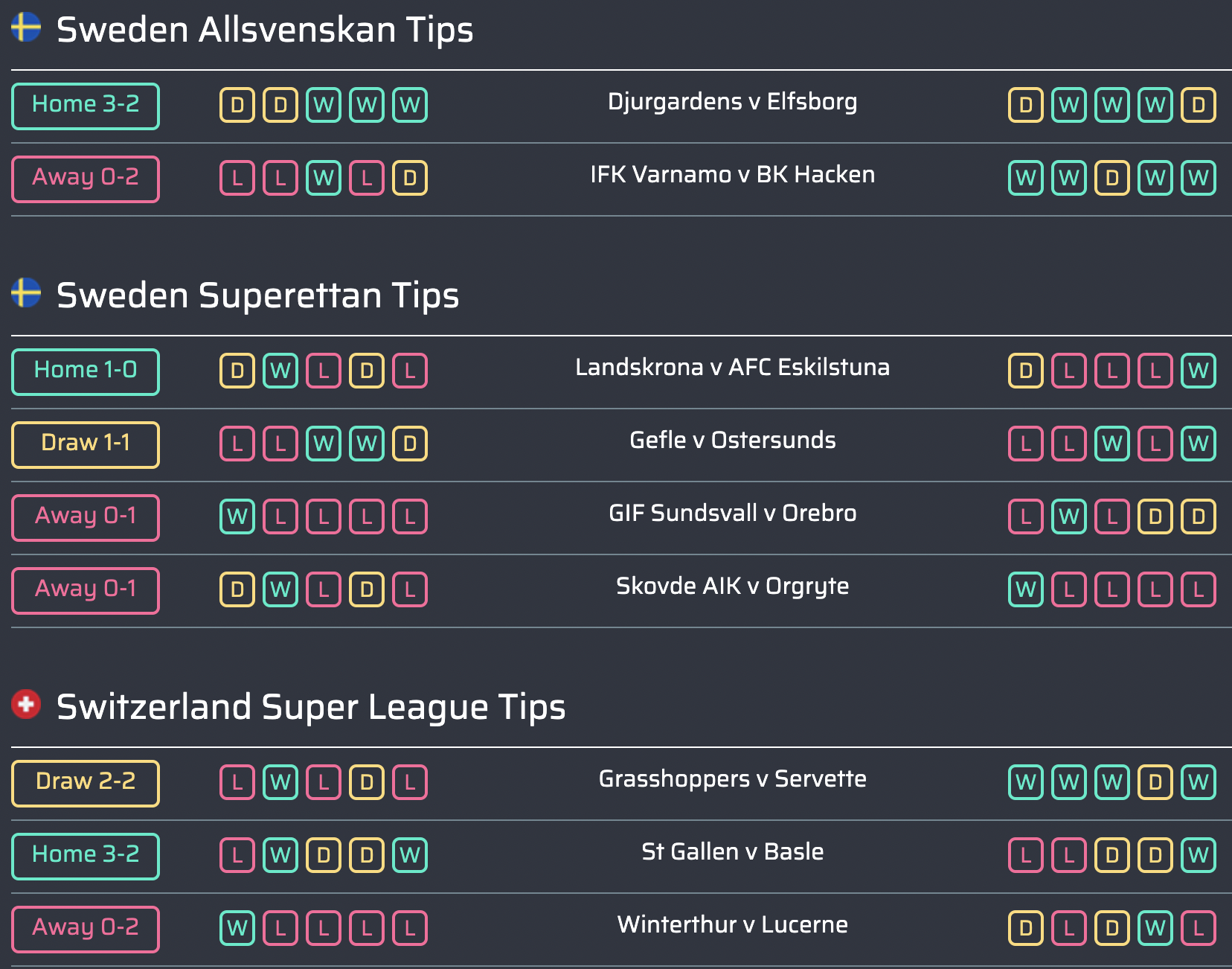The image size is (1232, 969).
Task: Click the Sweden flag beside Allsvenskan Tips
Action: [x=26, y=28]
